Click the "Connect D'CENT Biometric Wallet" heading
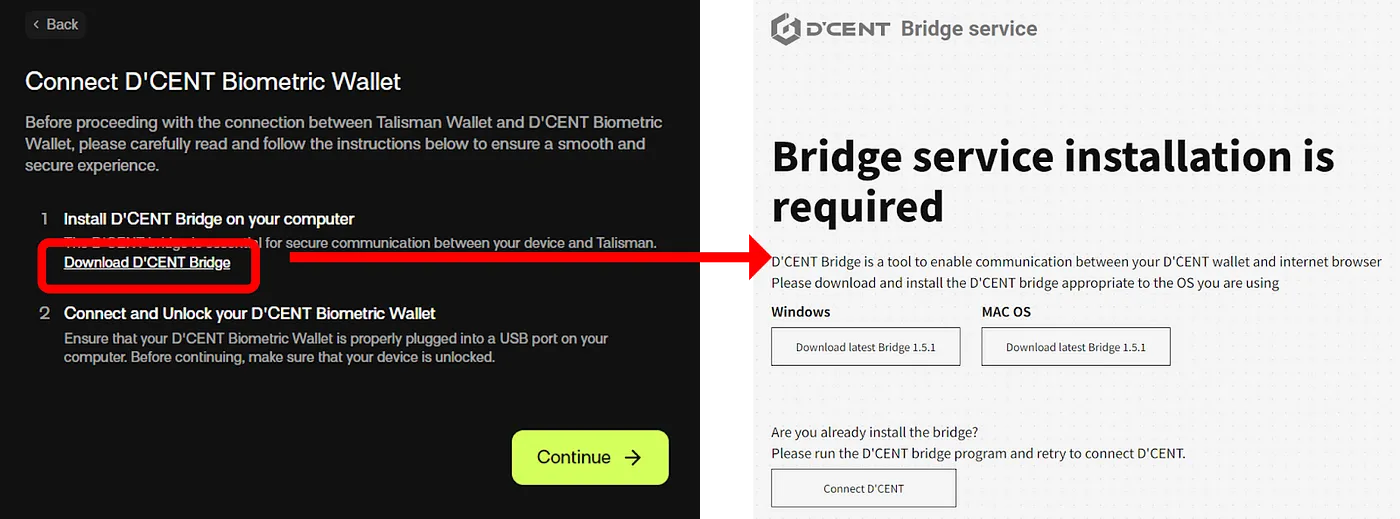Screen dimensions: 1400x519 [213, 81]
